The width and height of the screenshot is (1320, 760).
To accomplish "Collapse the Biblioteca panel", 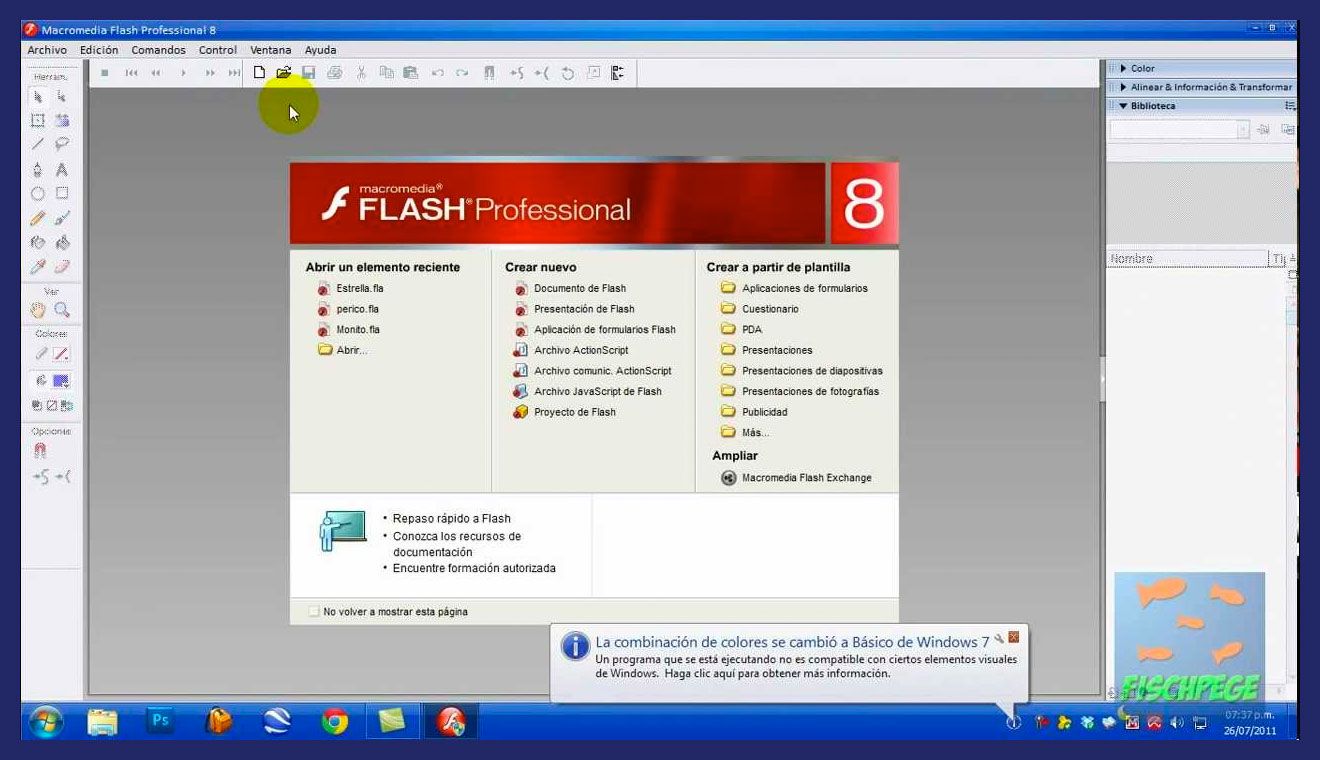I will coord(1123,105).
